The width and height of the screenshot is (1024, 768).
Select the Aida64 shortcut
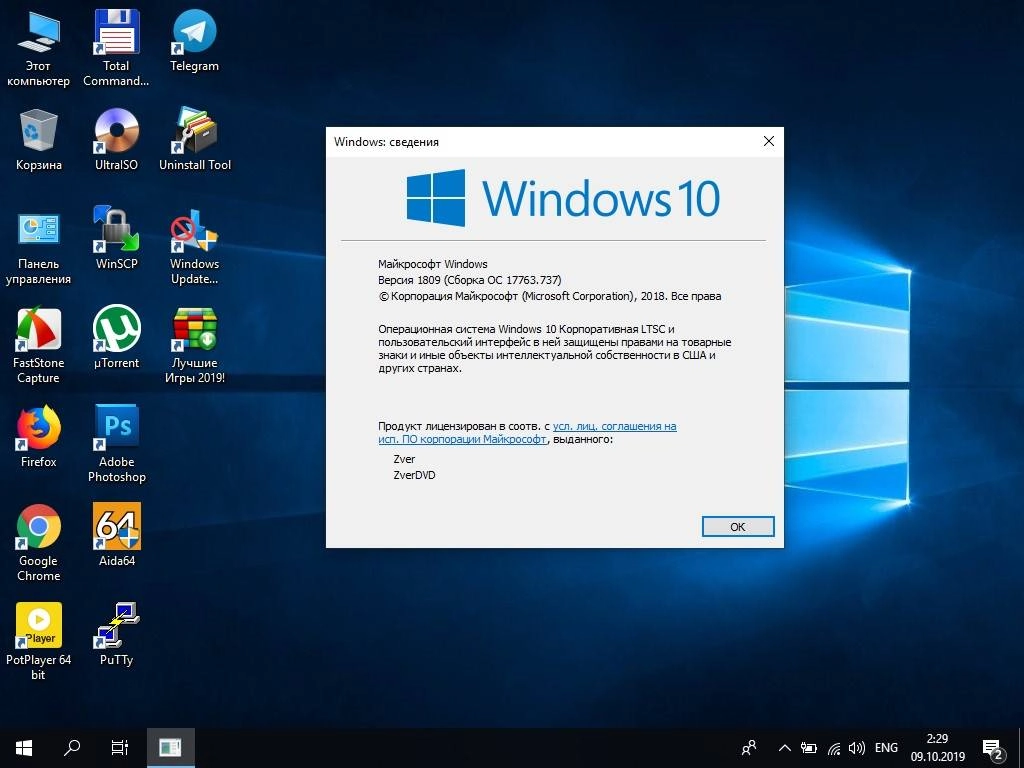[116, 536]
